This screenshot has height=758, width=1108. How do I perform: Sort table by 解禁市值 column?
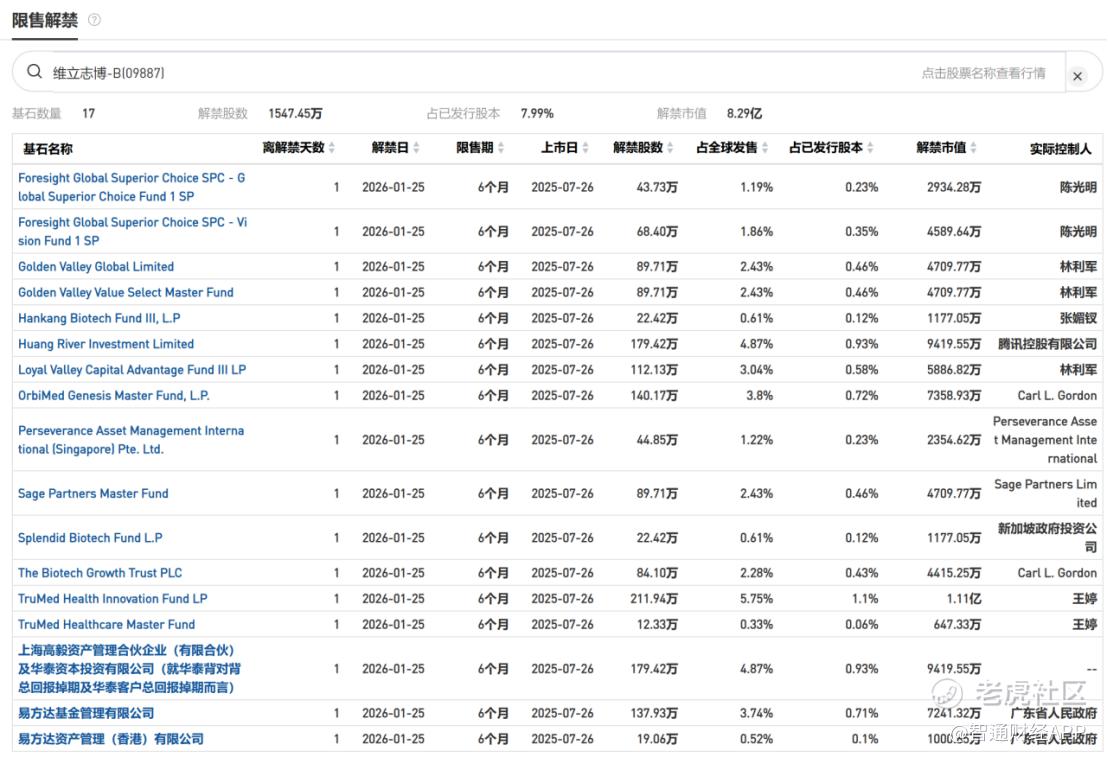pyautogui.click(x=946, y=148)
